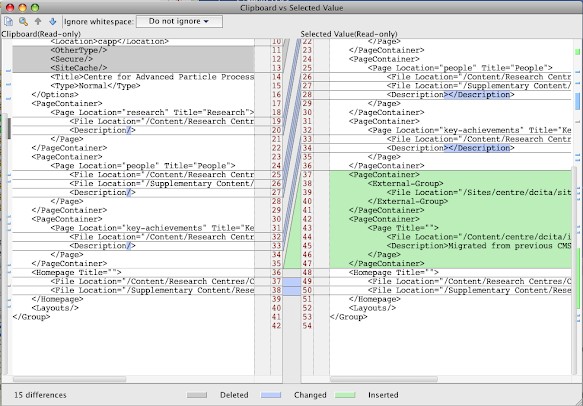The image size is (583, 406).
Task: Click the 'Selected Value(Read-only)' pane label
Action: click(x=349, y=34)
